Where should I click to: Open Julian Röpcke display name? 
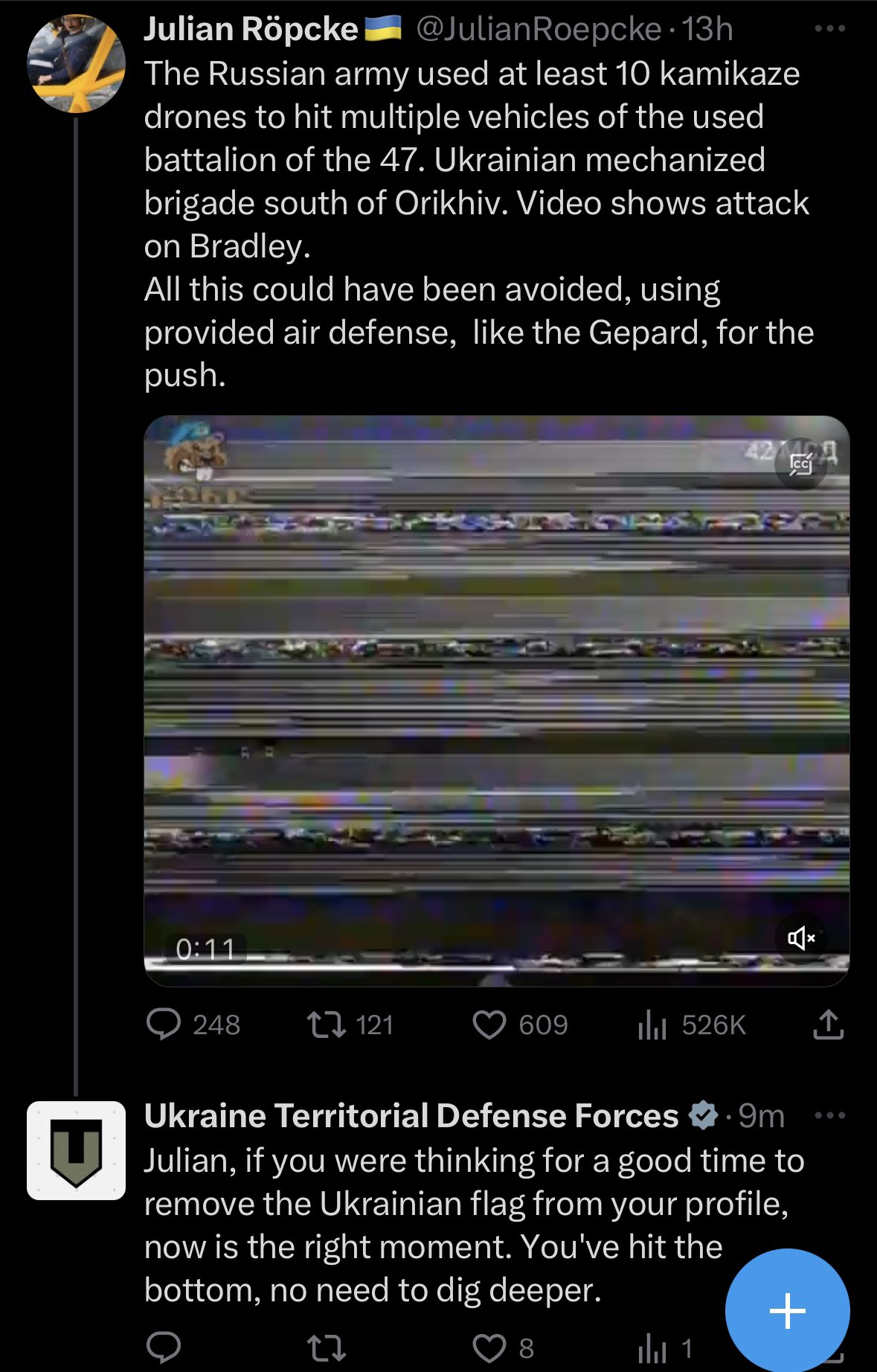(x=251, y=30)
